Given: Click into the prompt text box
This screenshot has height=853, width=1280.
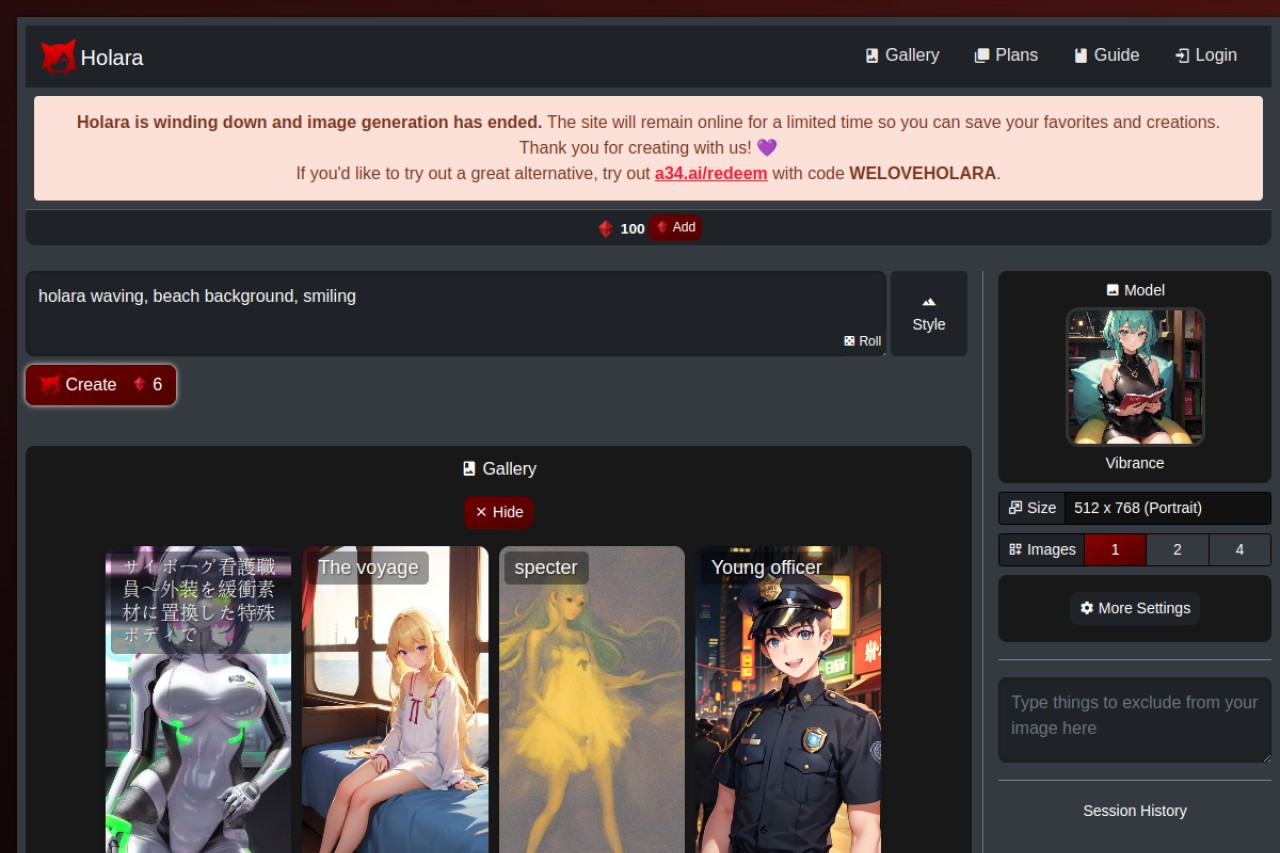Looking at the screenshot, I should pyautogui.click(x=456, y=313).
